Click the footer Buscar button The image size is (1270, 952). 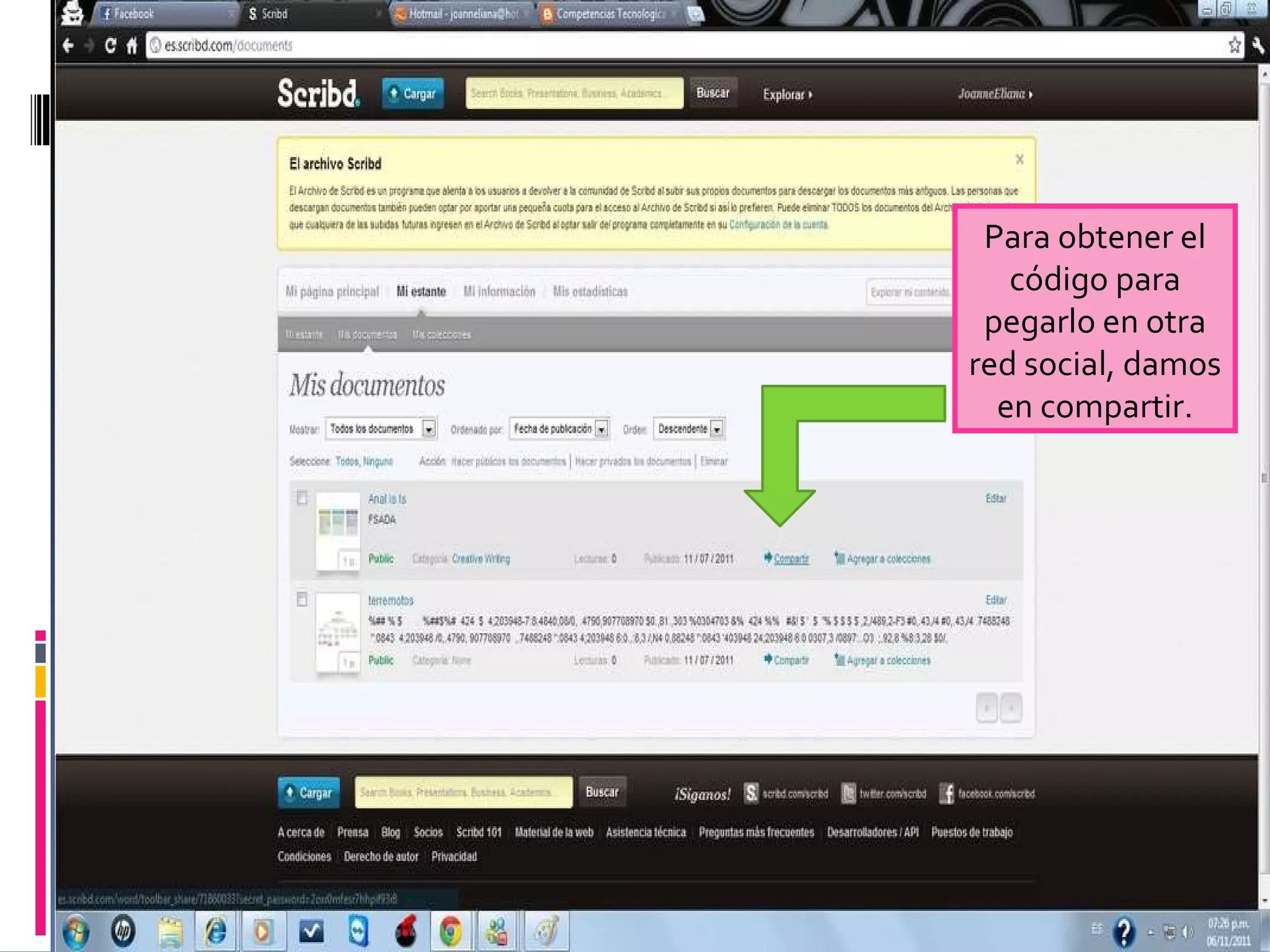coord(602,792)
